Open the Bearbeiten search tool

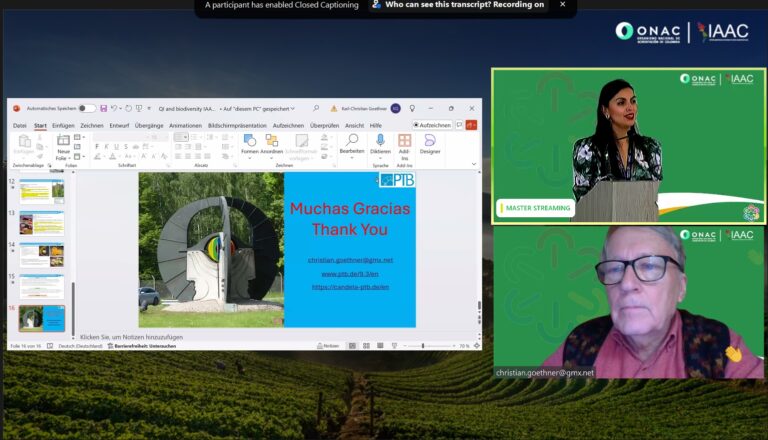click(352, 144)
